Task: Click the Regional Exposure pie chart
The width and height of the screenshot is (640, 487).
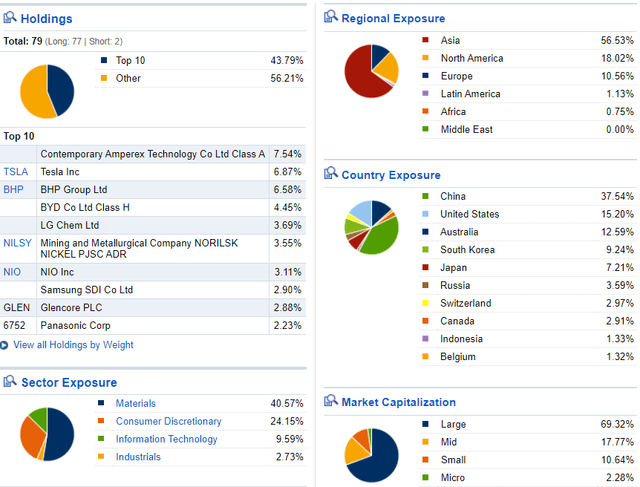Action: point(371,71)
